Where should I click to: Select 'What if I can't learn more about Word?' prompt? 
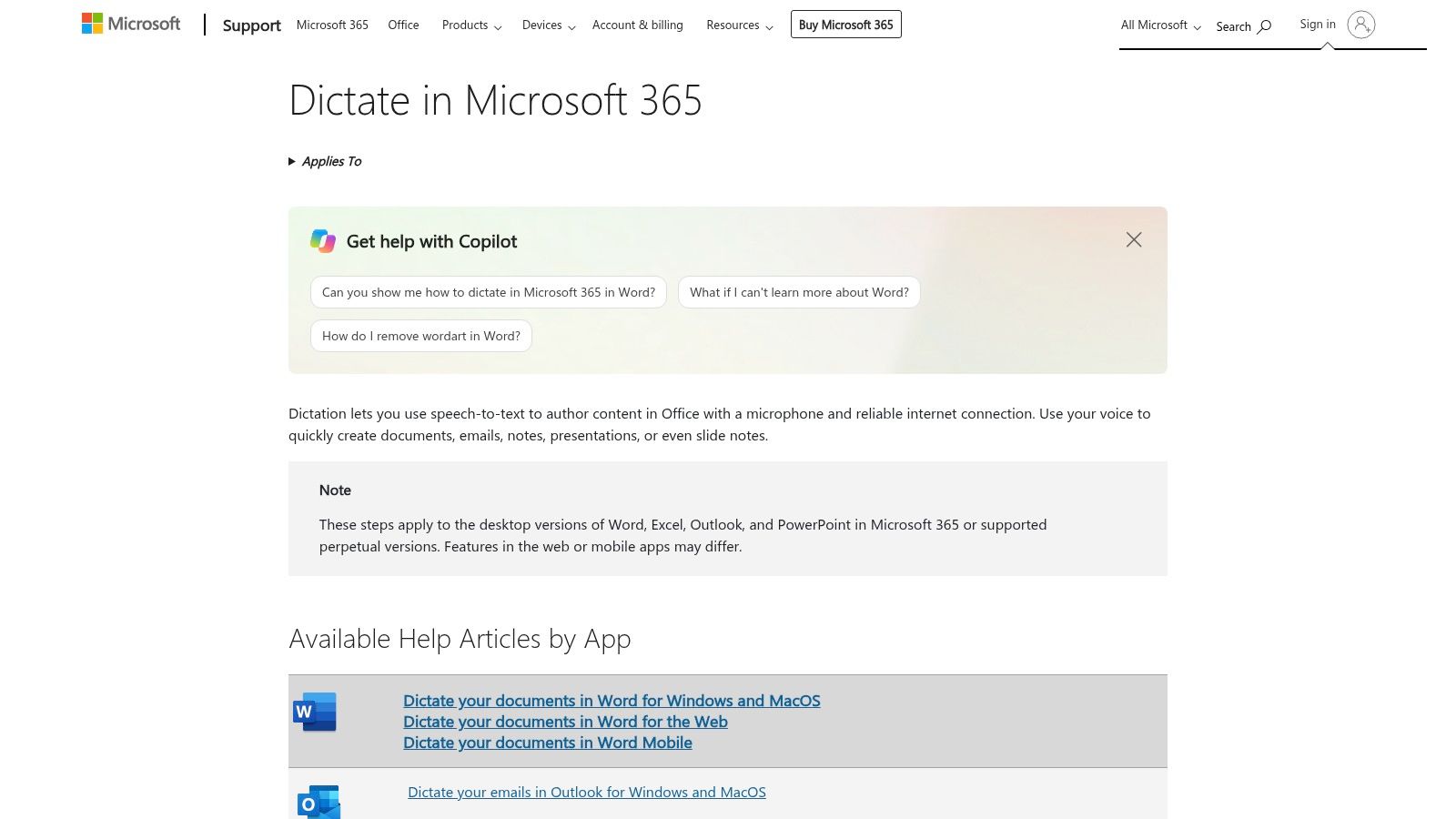(799, 292)
